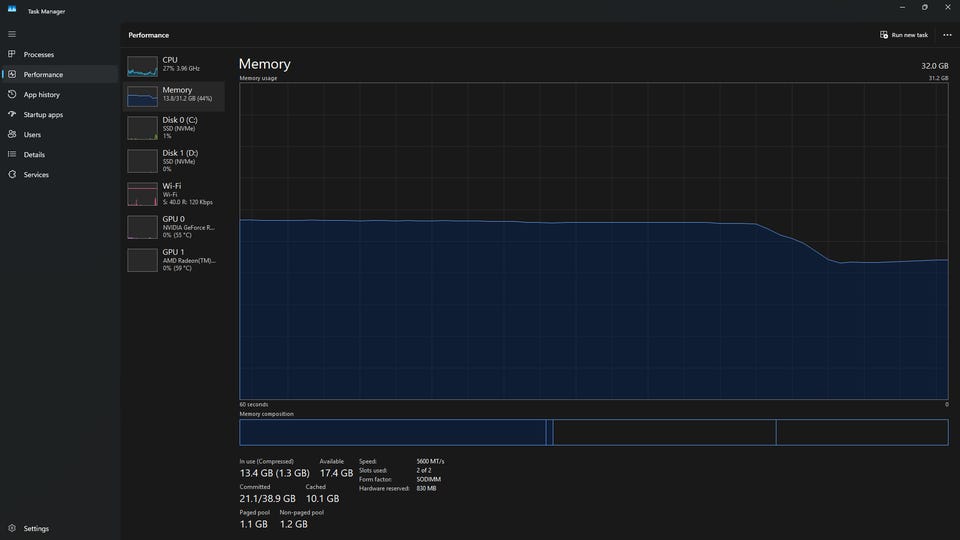960x540 pixels.
Task: Select GPU 1 AMD Radeon entry
Action: pos(174,260)
